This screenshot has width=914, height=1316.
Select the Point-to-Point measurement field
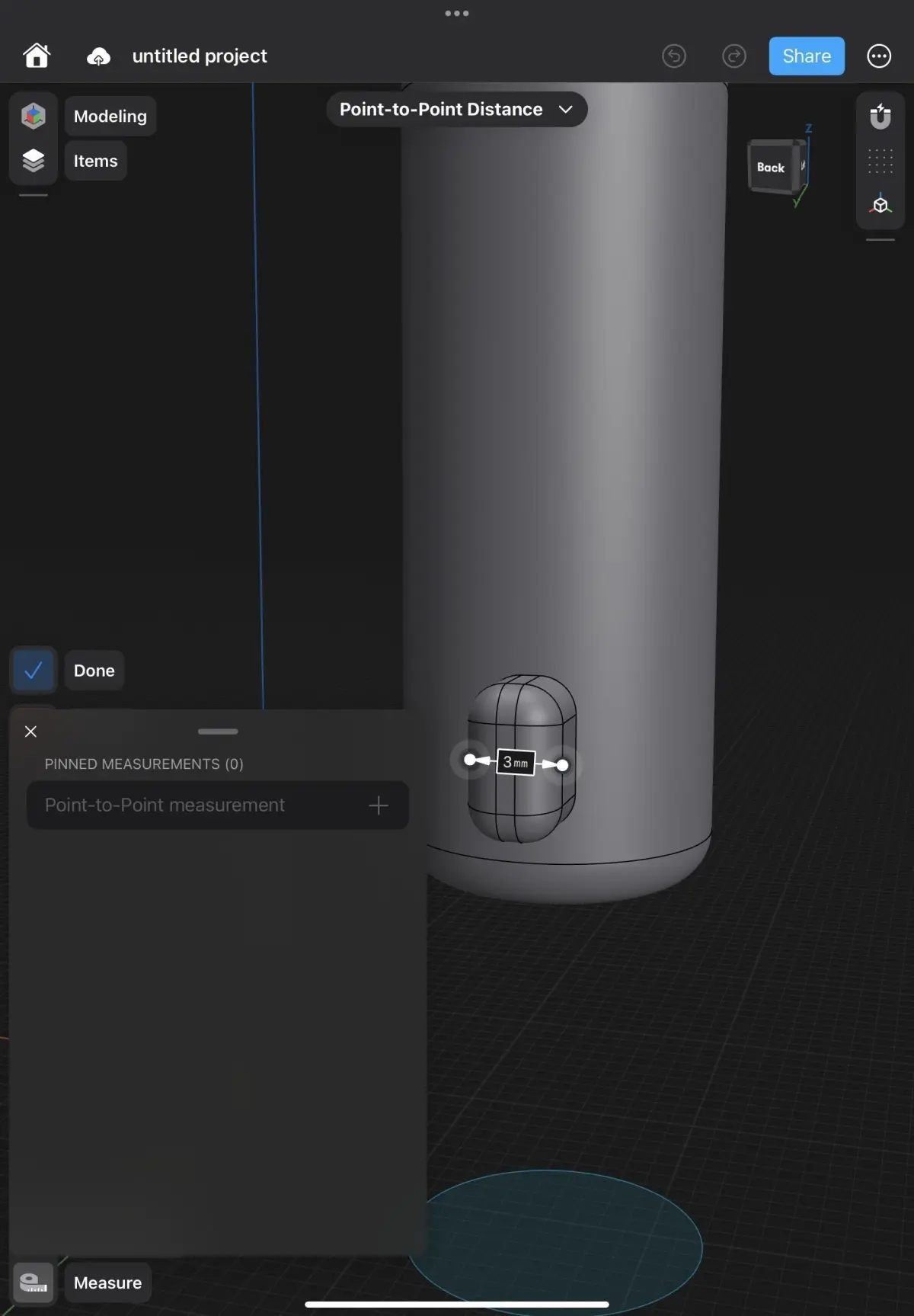click(x=218, y=805)
